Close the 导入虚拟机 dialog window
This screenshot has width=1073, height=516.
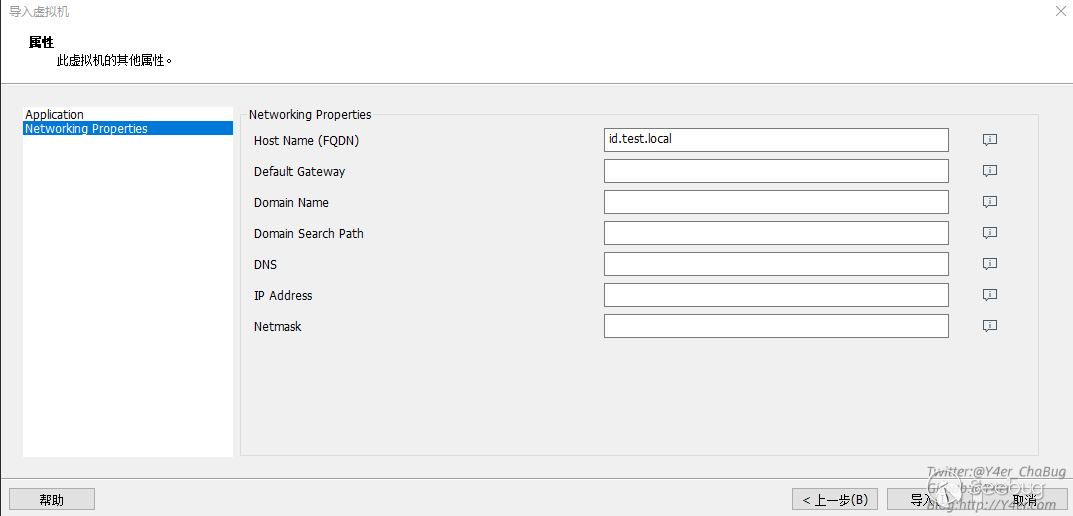1060,11
